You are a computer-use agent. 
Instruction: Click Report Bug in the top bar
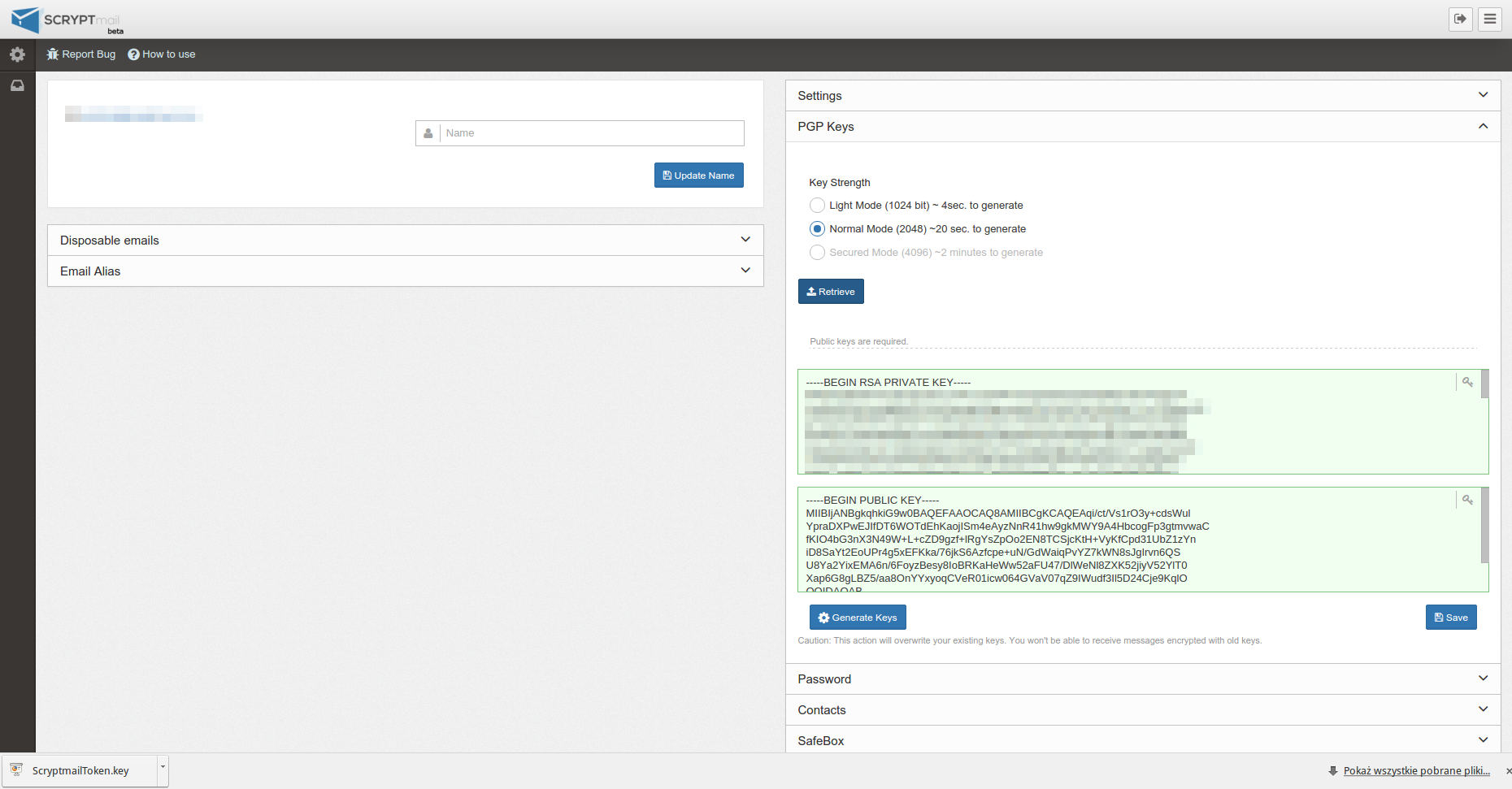pyautogui.click(x=81, y=54)
